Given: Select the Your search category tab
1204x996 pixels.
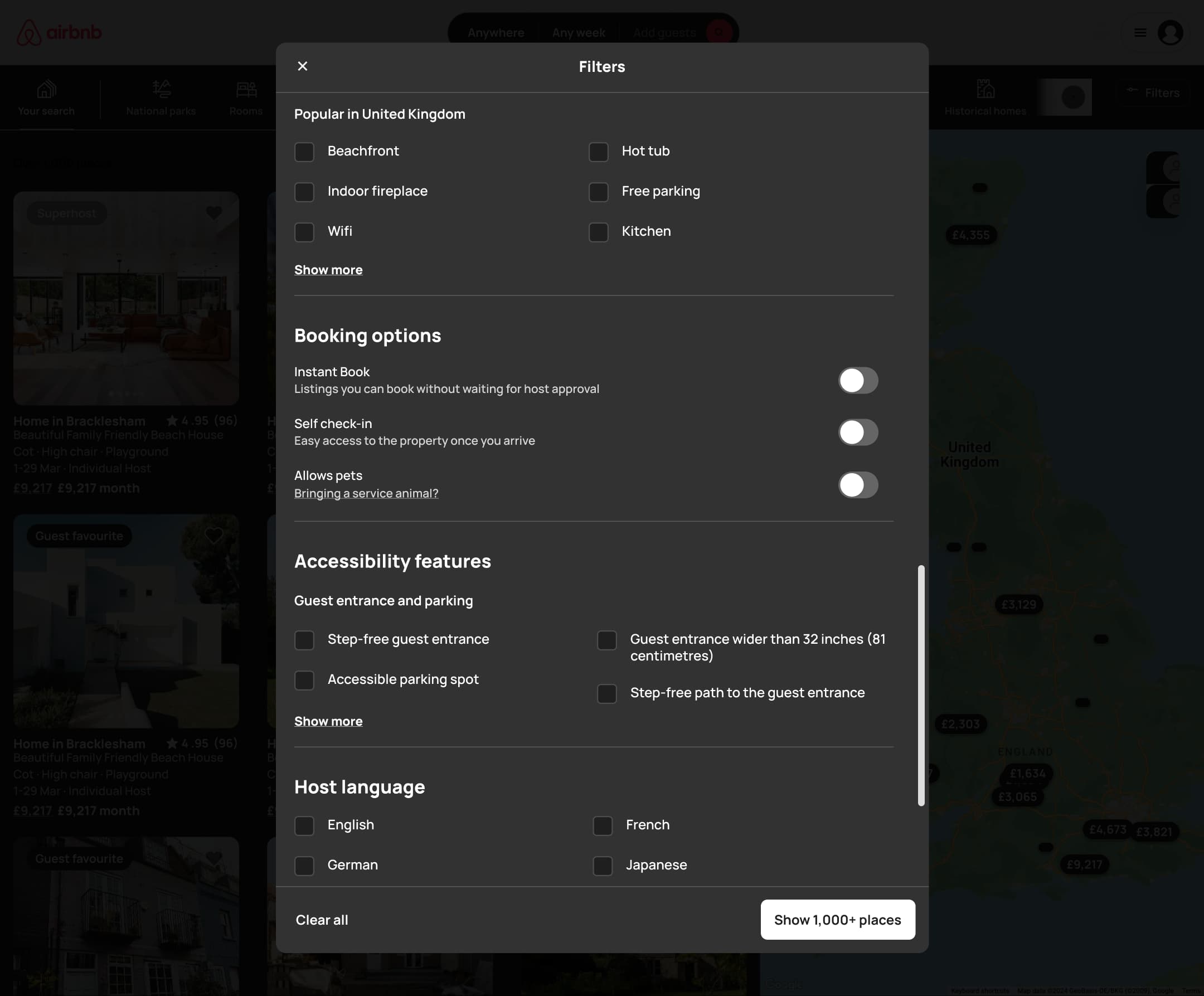Looking at the screenshot, I should [x=46, y=98].
